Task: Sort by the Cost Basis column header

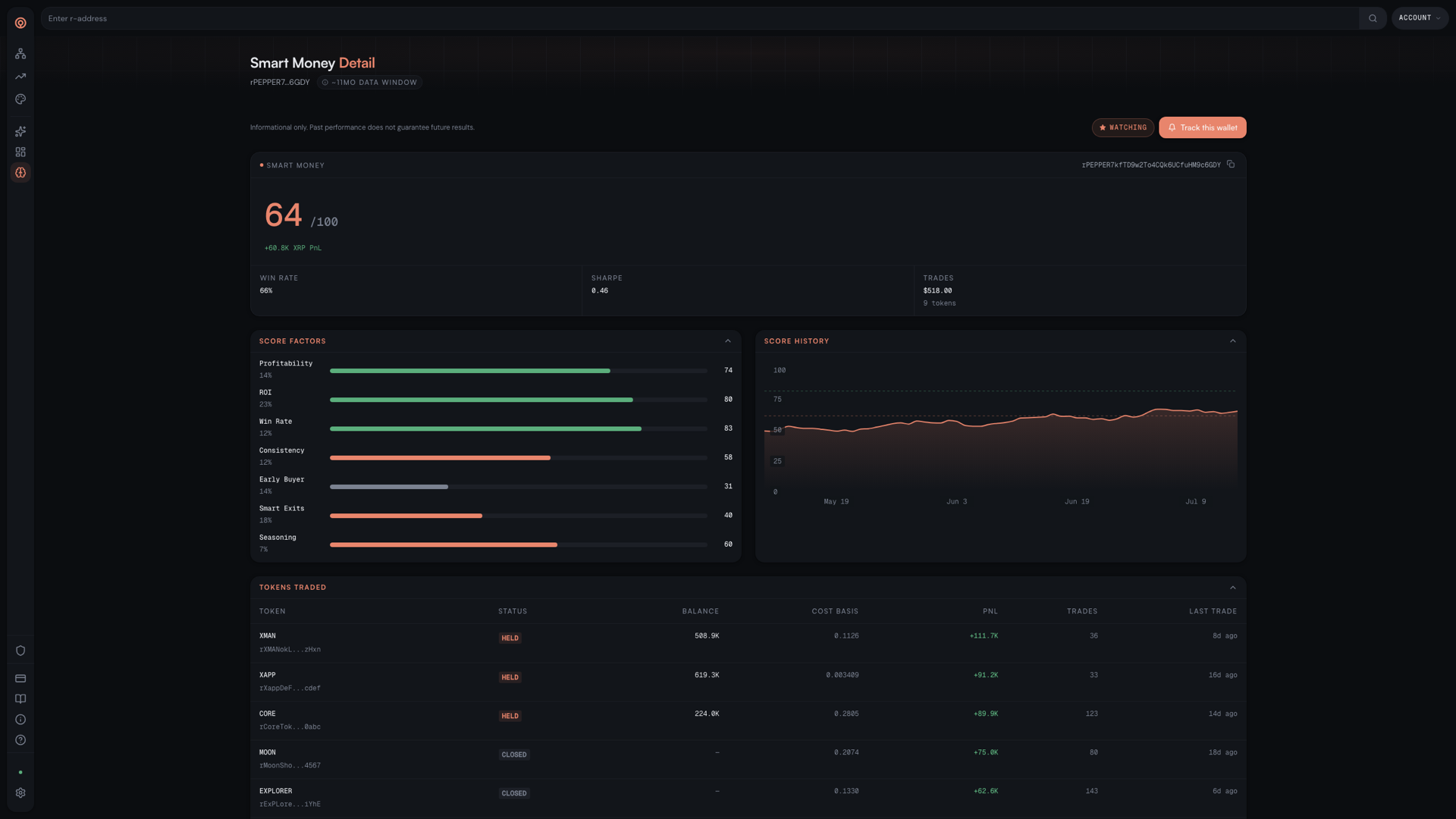Action: [x=835, y=611]
